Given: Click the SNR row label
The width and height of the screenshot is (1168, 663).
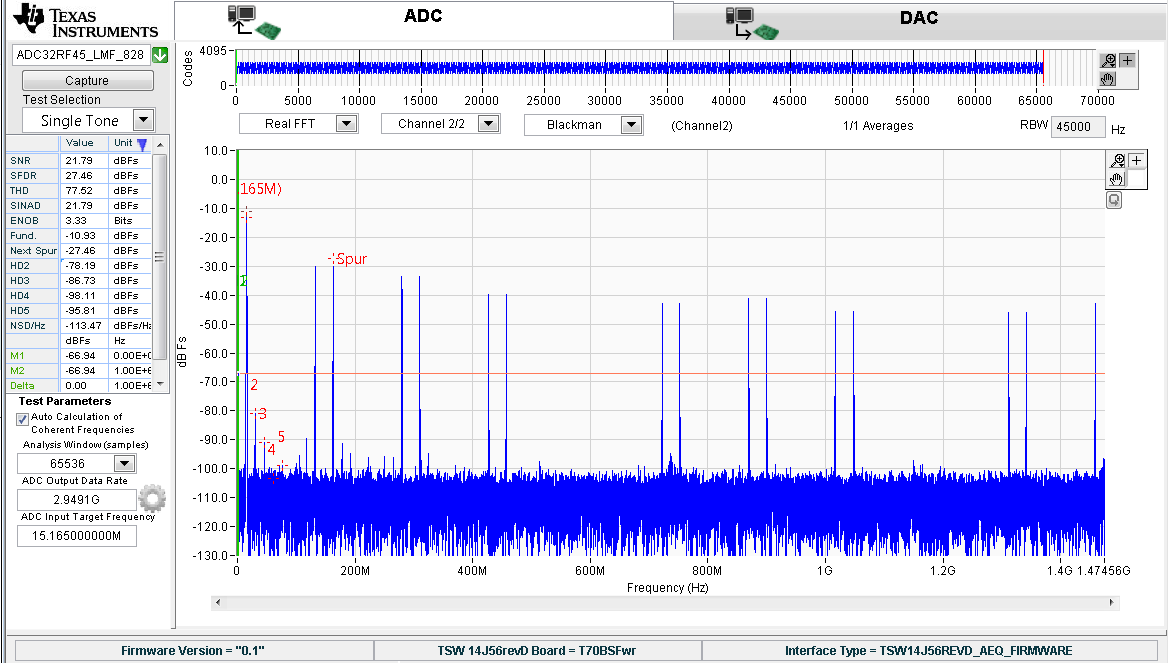Looking at the screenshot, I should click(x=20, y=160).
